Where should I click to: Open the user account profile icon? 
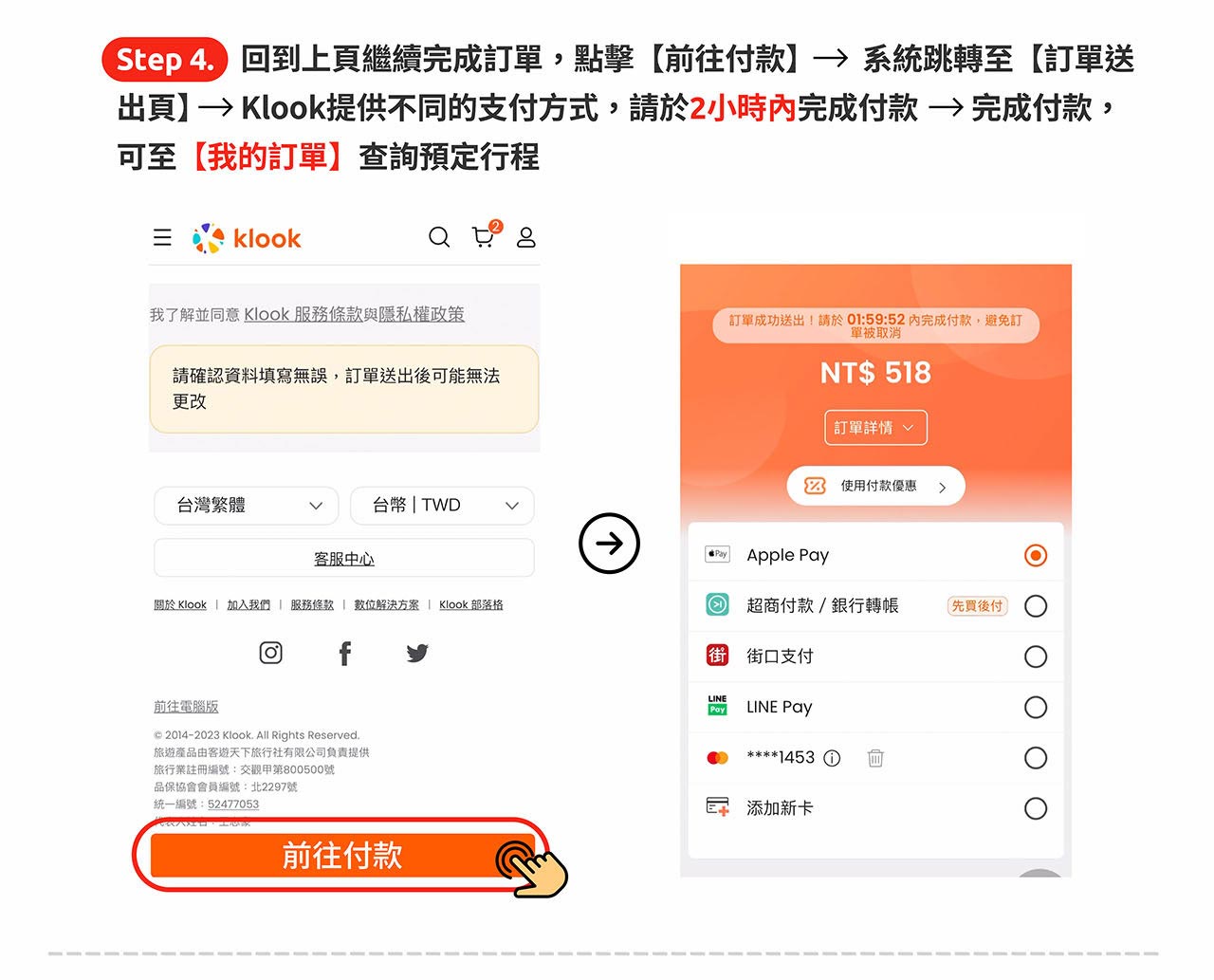(526, 237)
